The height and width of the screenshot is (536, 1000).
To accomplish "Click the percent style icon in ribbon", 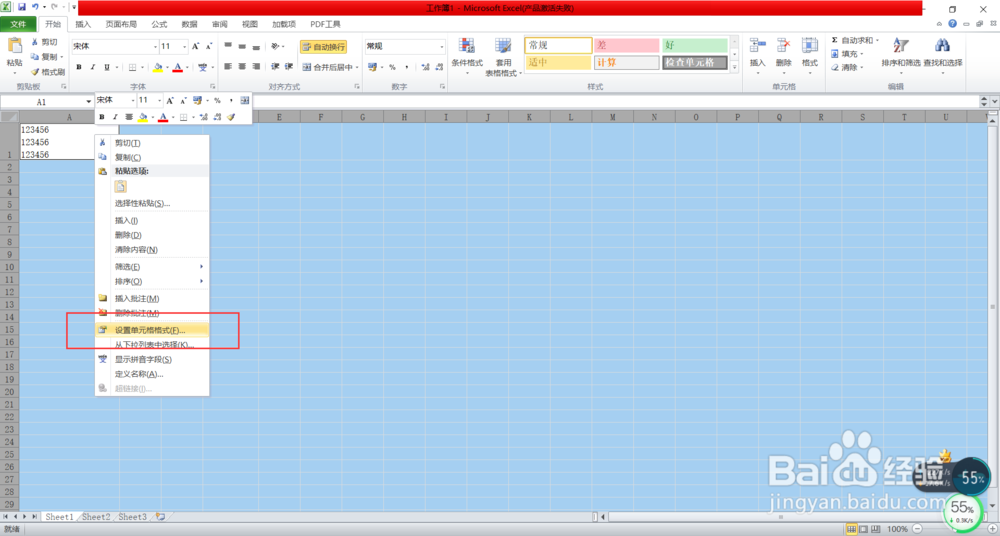I will coord(392,67).
